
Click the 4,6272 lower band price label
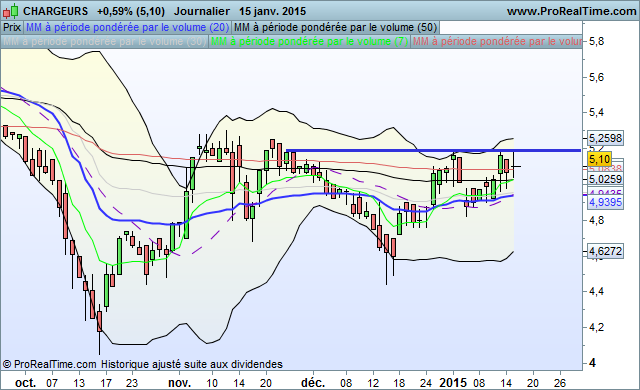pos(606,251)
